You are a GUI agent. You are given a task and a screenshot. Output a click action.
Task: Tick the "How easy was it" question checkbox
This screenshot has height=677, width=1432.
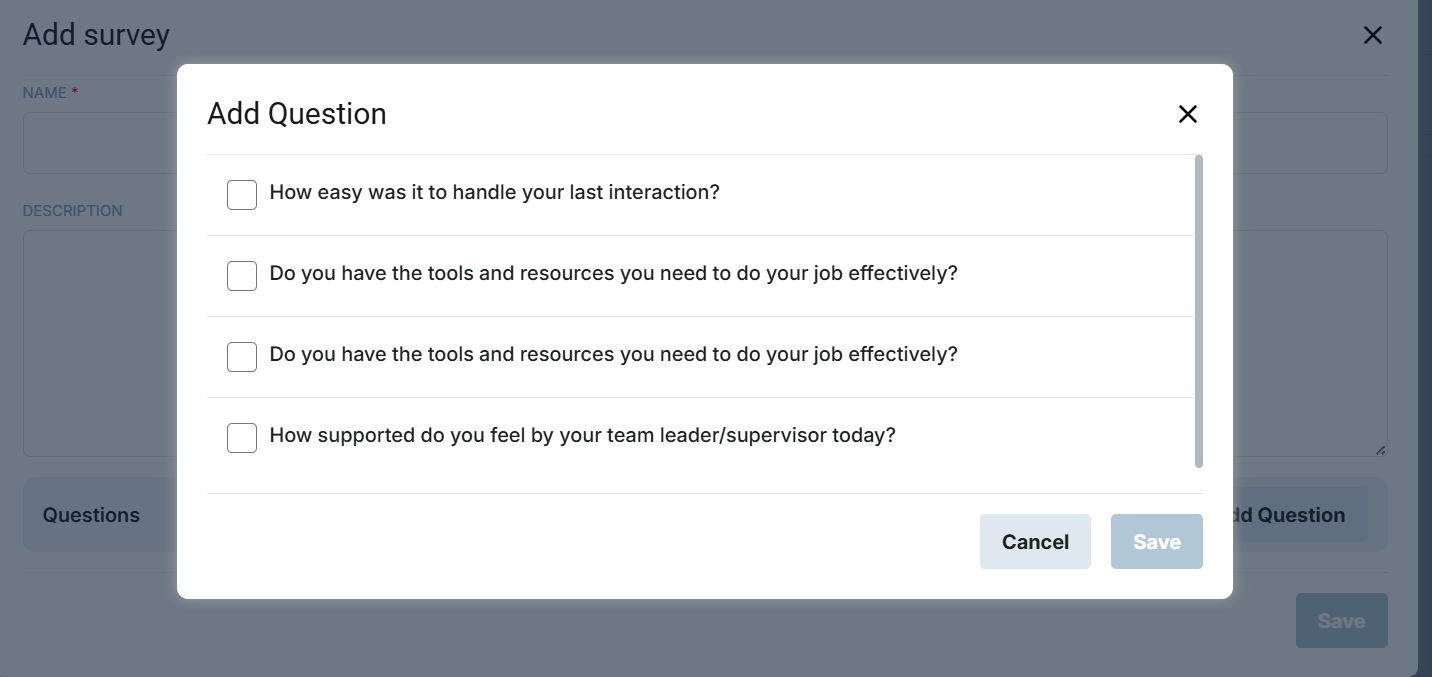coord(242,195)
